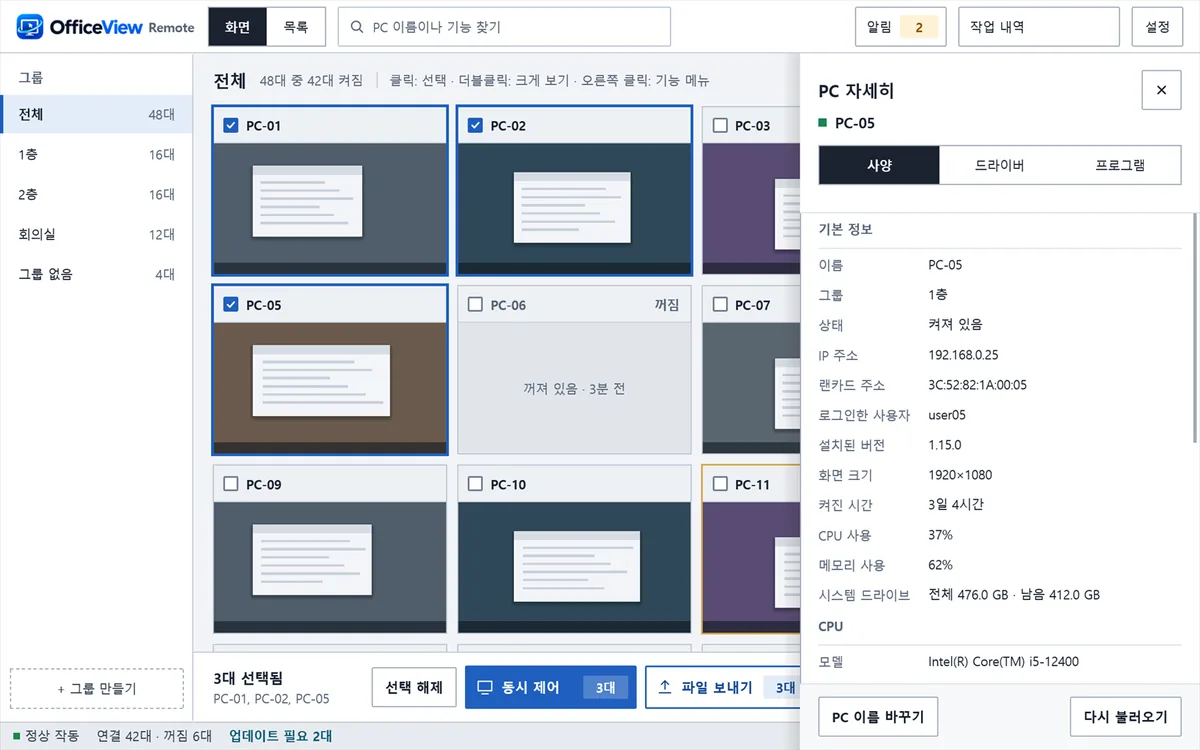The height and width of the screenshot is (750, 1200).
Task: Open the 프로그램 tab
Action: pyautogui.click(x=1120, y=165)
